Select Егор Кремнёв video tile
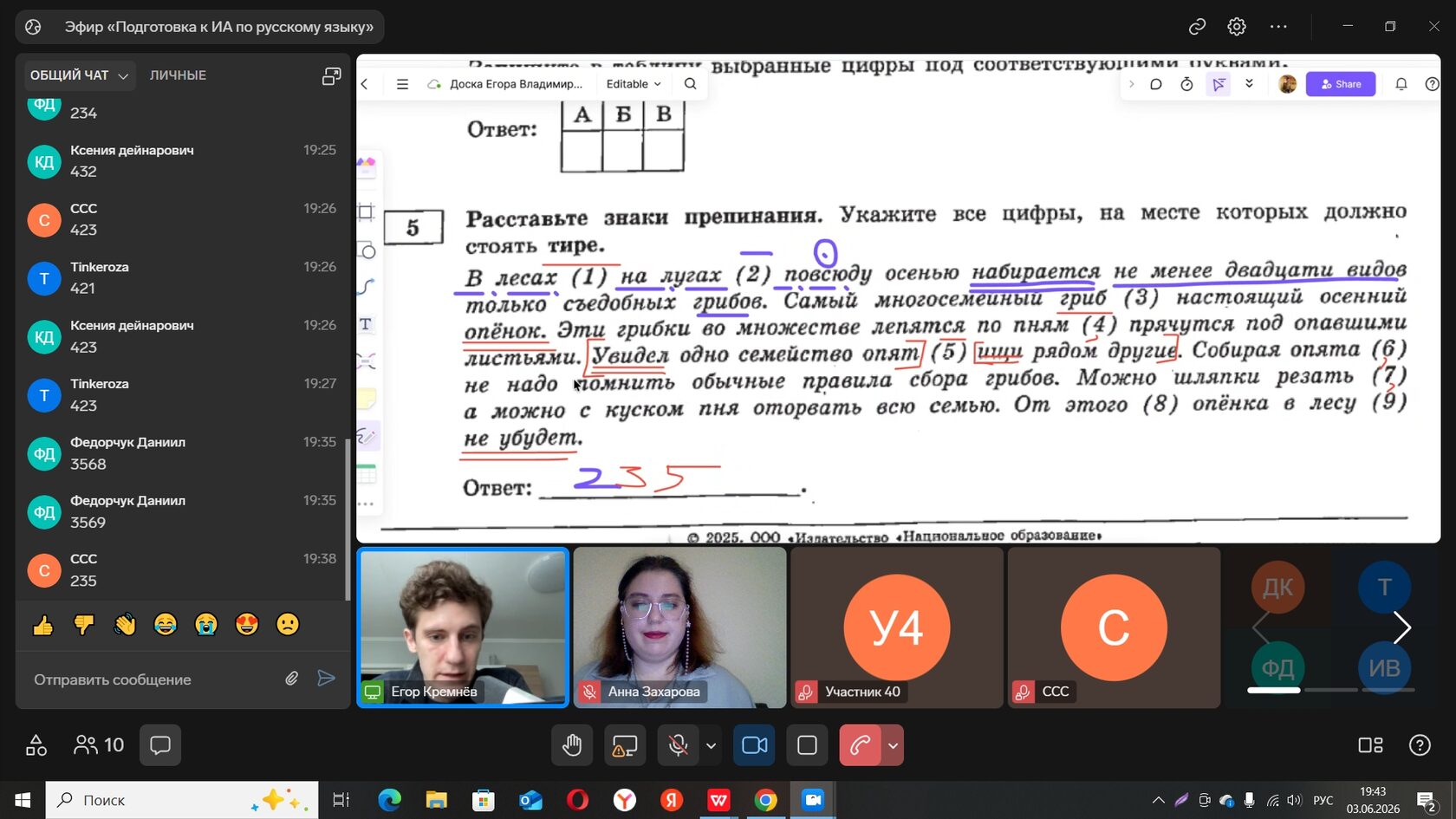This screenshot has height=819, width=1456. point(463,627)
